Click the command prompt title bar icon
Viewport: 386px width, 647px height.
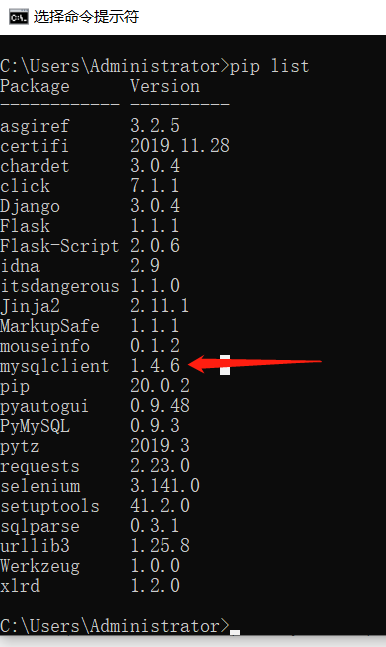tap(19, 17)
